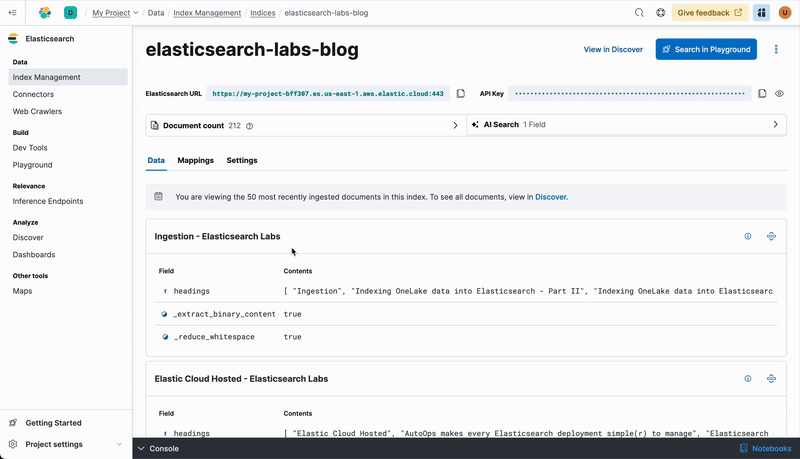800x459 pixels.
Task: Collapse the side navigation menu icon
Action: coord(13,13)
